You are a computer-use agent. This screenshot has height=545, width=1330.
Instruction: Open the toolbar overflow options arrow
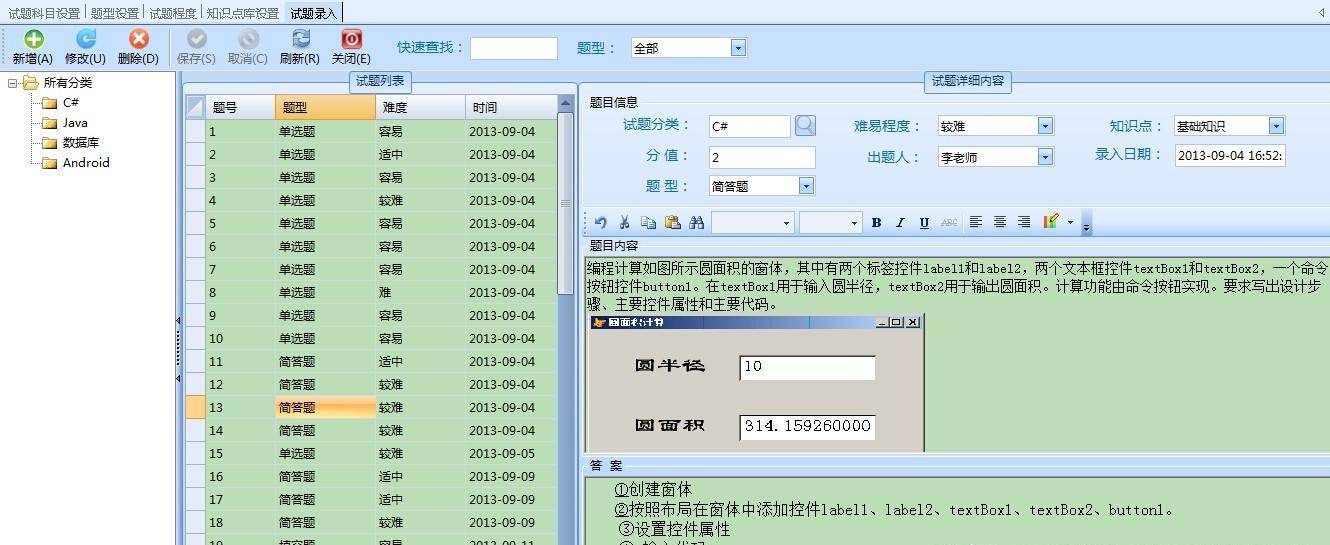pos(1086,224)
